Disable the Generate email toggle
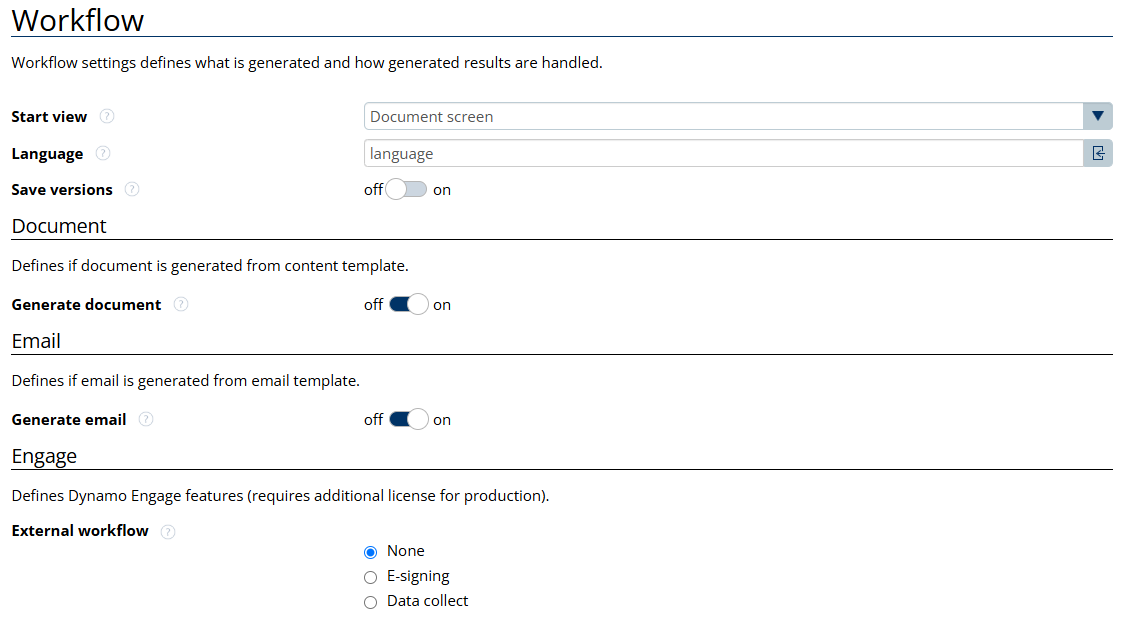The height and width of the screenshot is (628, 1129). tap(408, 420)
